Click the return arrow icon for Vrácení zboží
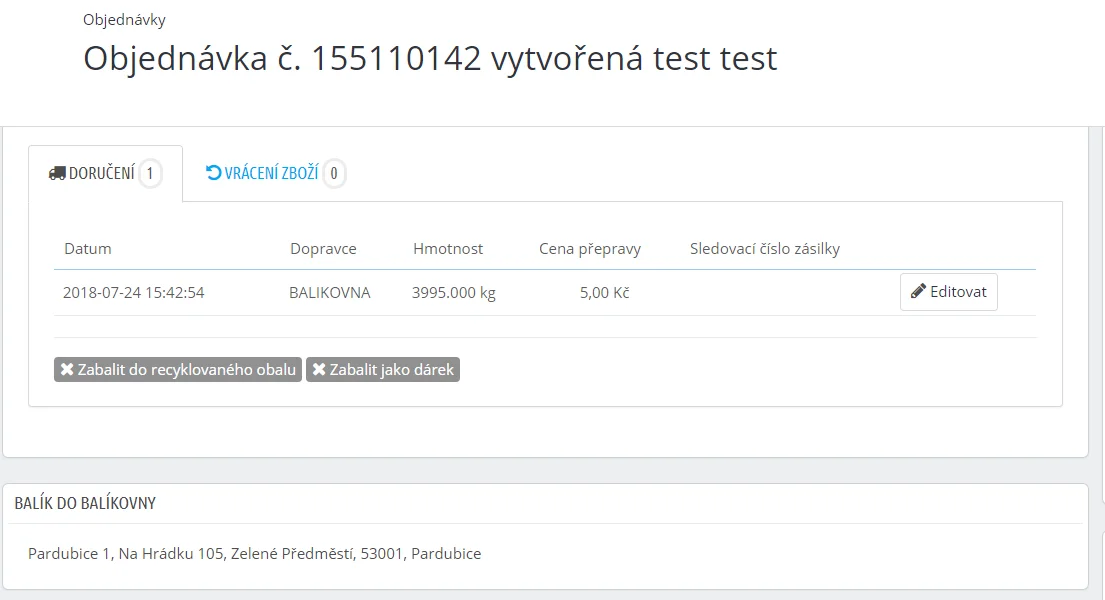 click(213, 173)
